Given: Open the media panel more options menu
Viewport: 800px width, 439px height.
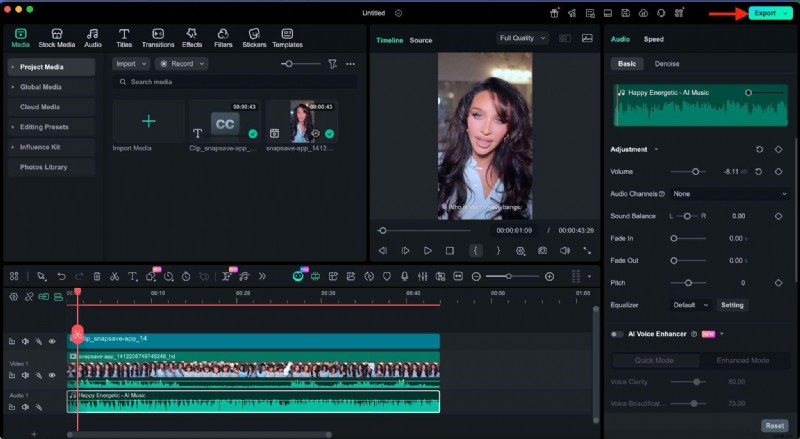Looking at the screenshot, I should [x=351, y=64].
